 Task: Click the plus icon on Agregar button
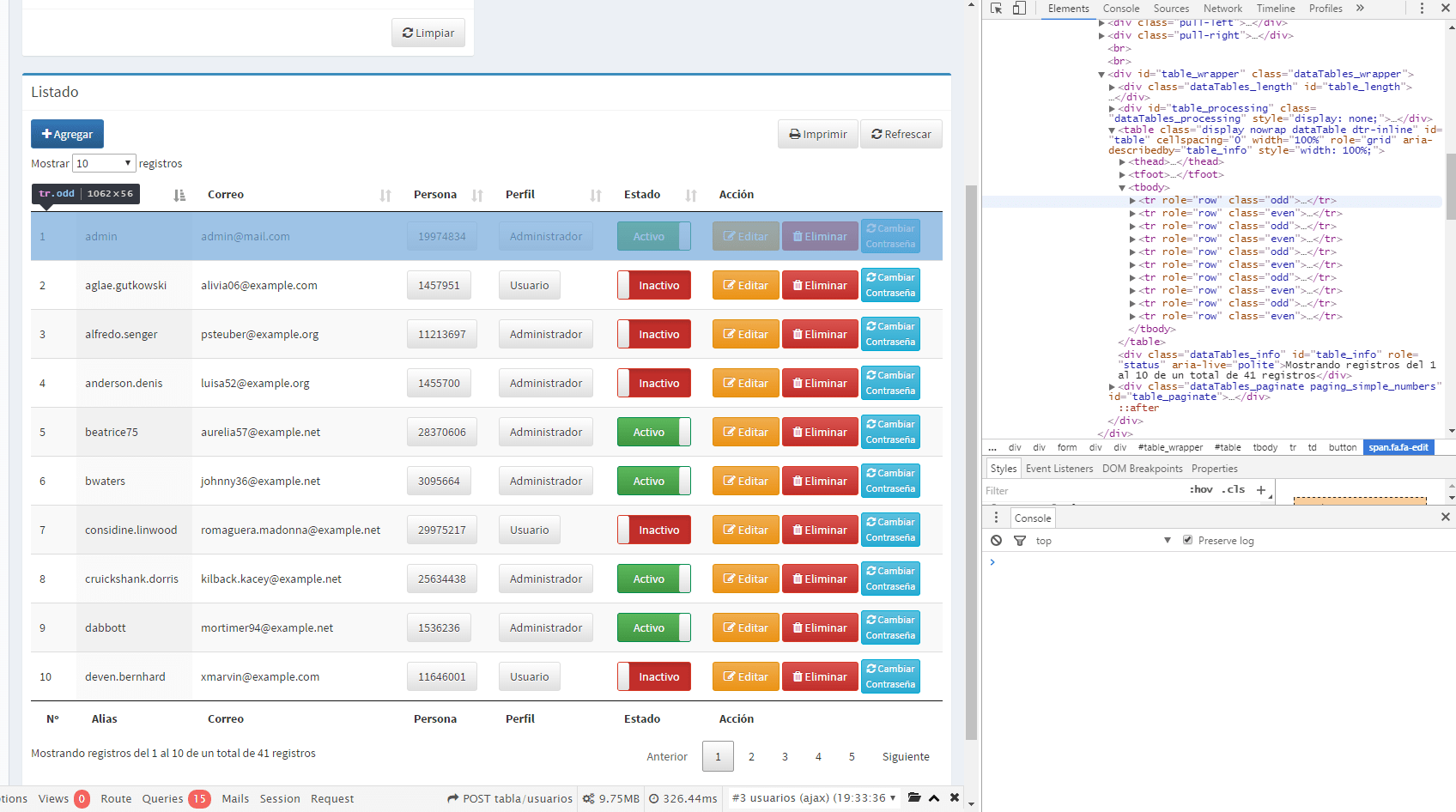tap(45, 134)
